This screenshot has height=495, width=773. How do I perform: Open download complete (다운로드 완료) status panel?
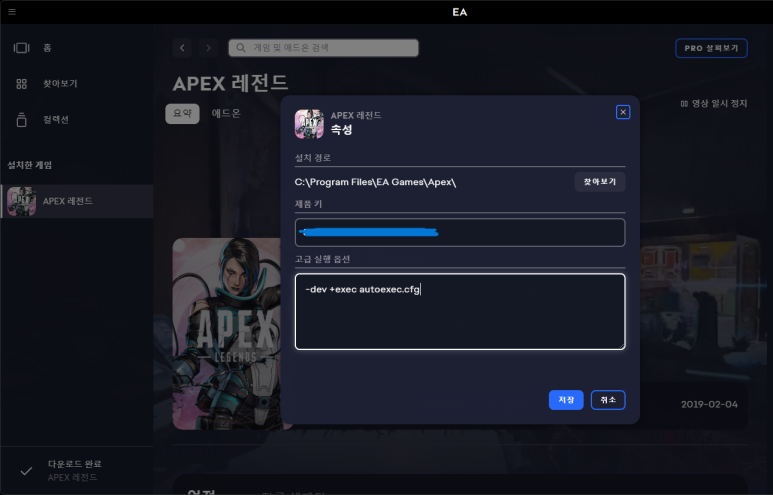[76, 470]
